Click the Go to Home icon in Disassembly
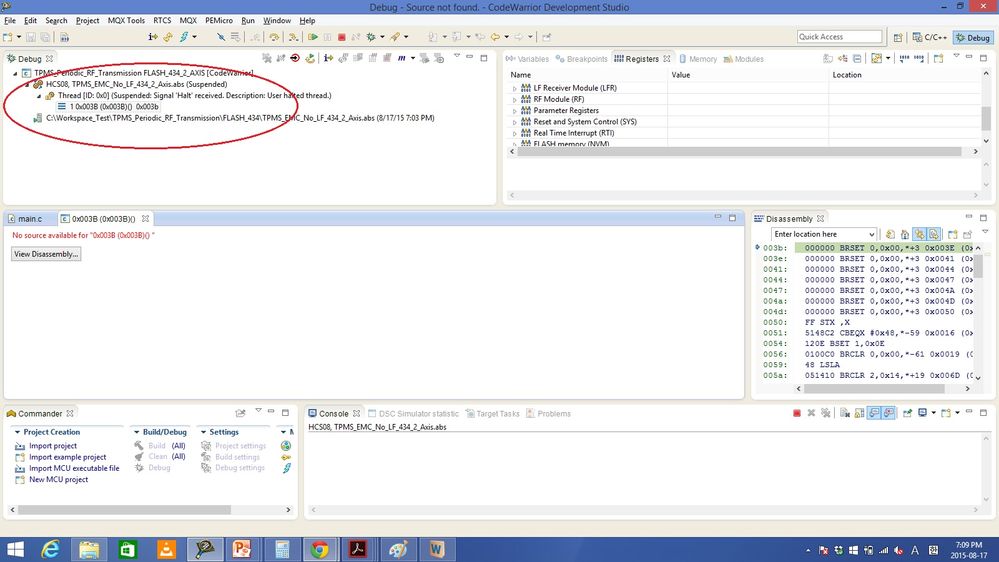The image size is (999, 562). tap(905, 234)
